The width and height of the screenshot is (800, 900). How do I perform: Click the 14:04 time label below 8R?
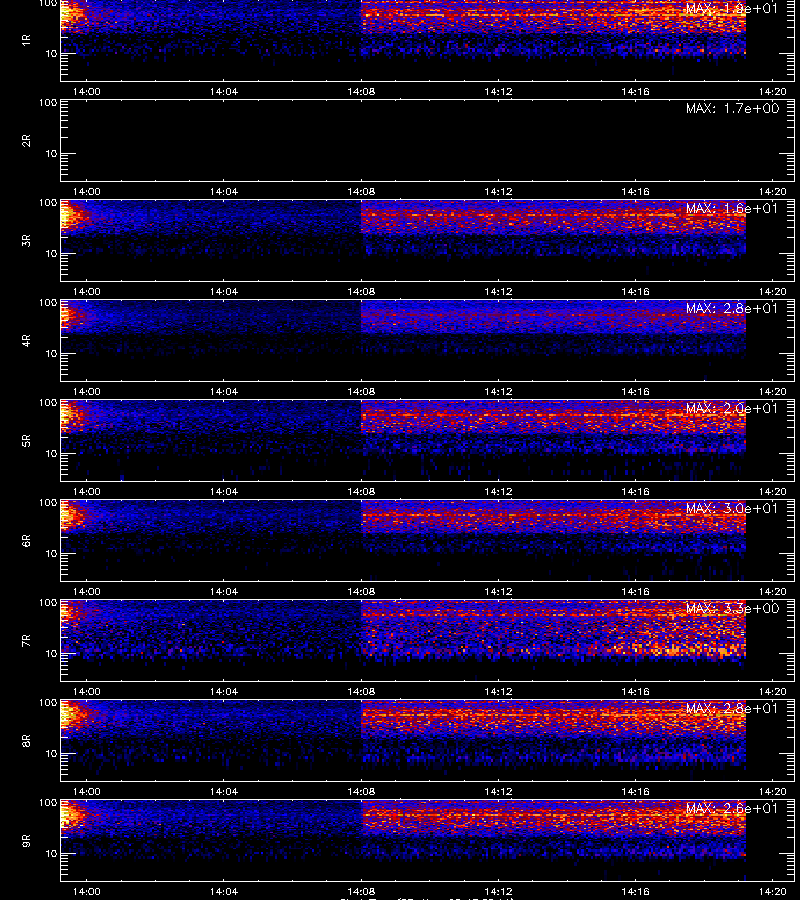coord(224,792)
